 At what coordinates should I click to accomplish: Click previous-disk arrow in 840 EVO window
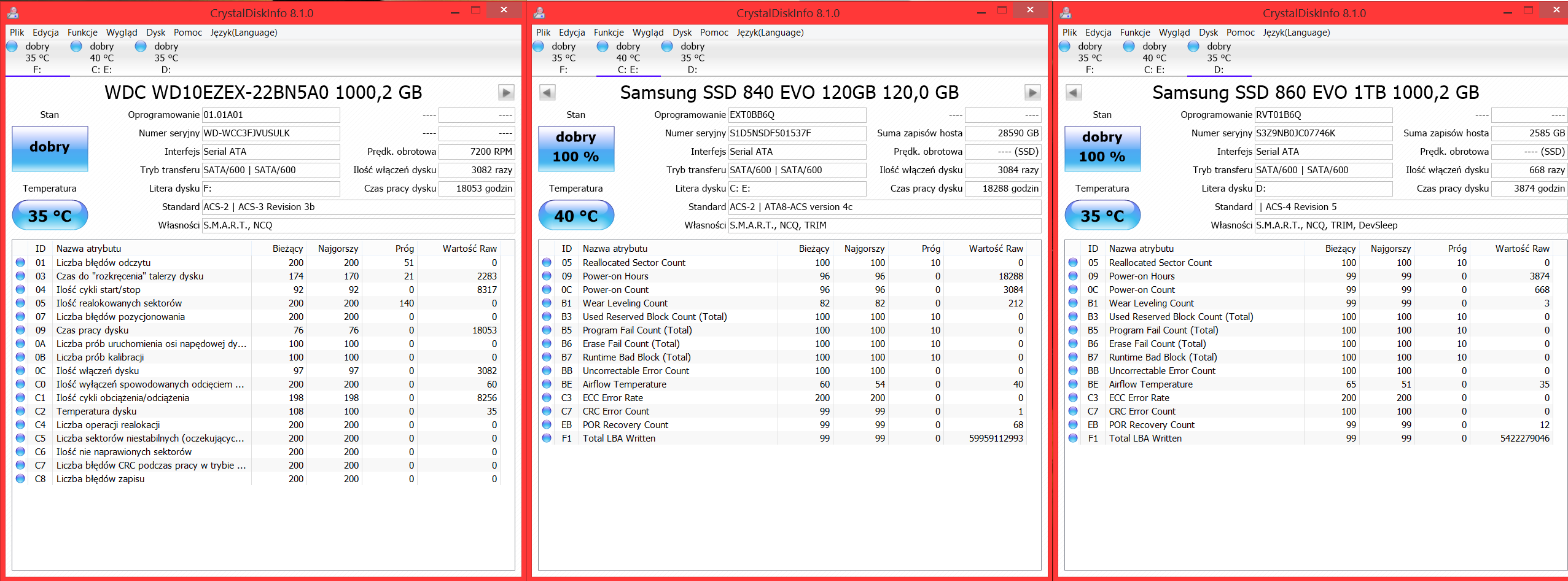click(547, 93)
